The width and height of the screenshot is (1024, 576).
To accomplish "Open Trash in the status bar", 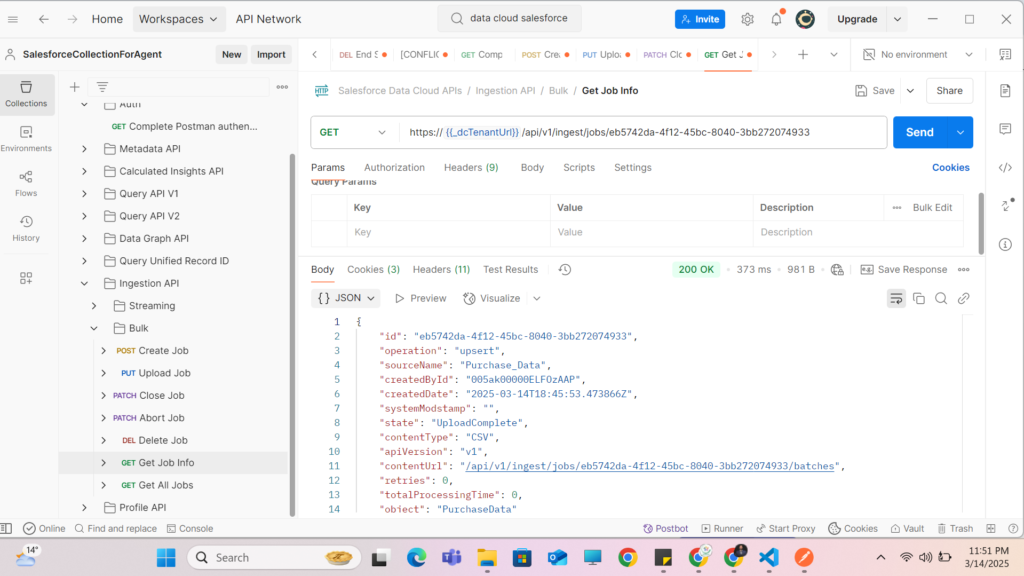I will [x=955, y=528].
